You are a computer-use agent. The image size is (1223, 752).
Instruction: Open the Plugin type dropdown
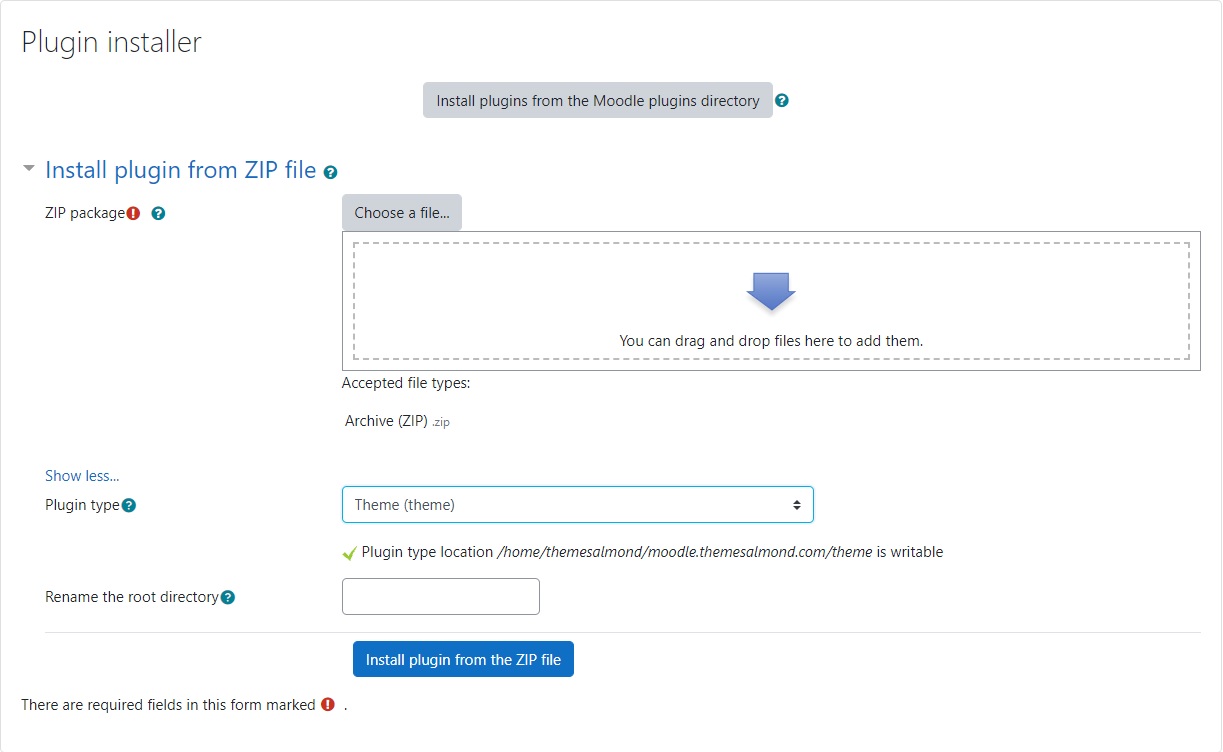click(578, 505)
